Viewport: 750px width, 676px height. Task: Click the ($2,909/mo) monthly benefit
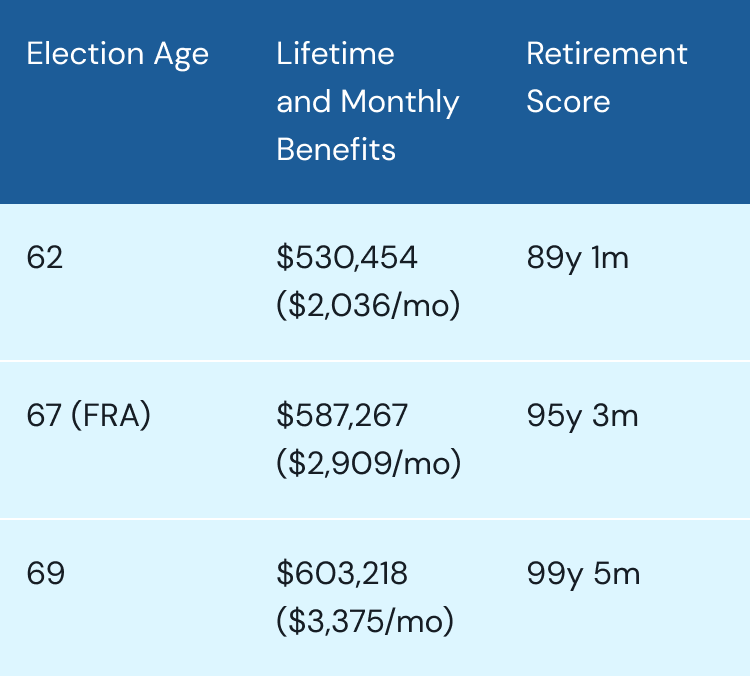(x=368, y=463)
